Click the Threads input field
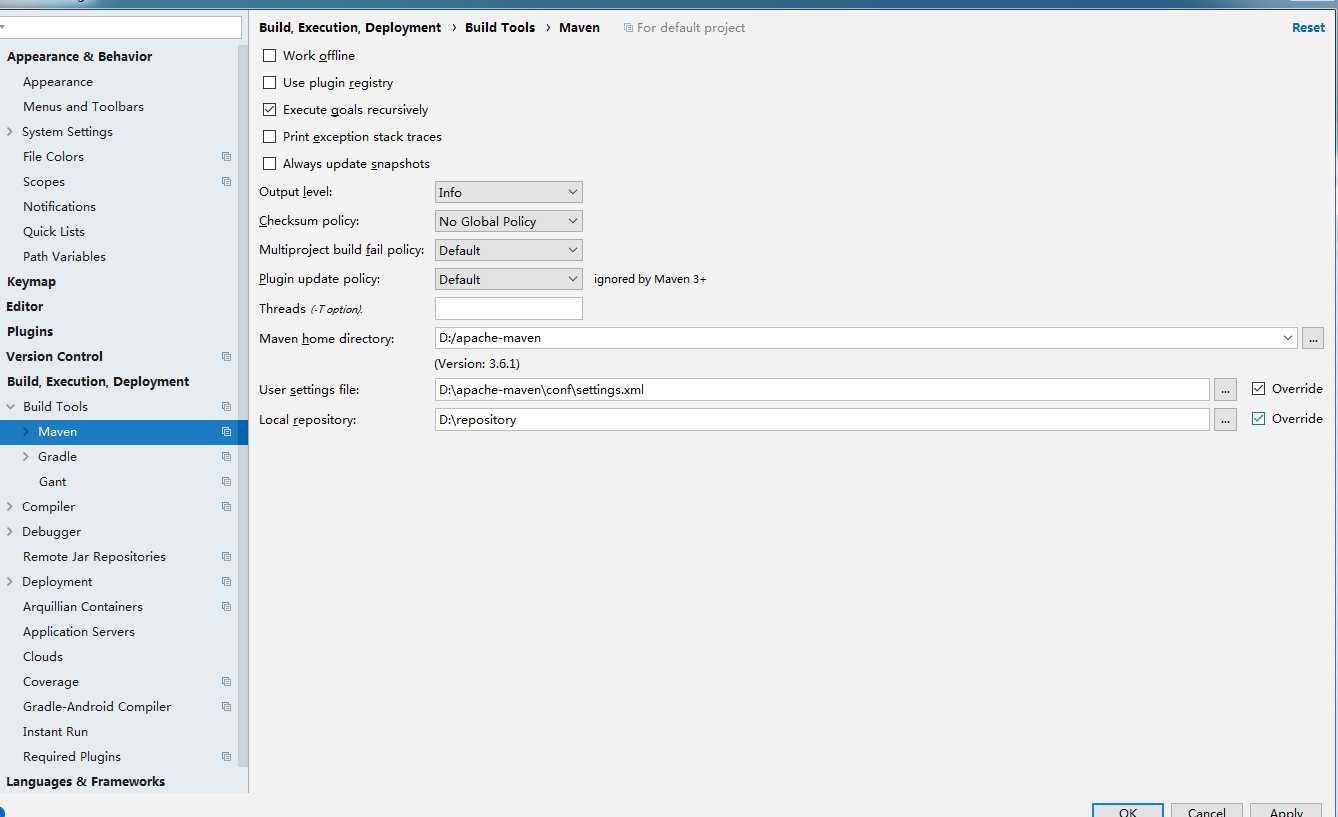1338x817 pixels. click(x=509, y=308)
